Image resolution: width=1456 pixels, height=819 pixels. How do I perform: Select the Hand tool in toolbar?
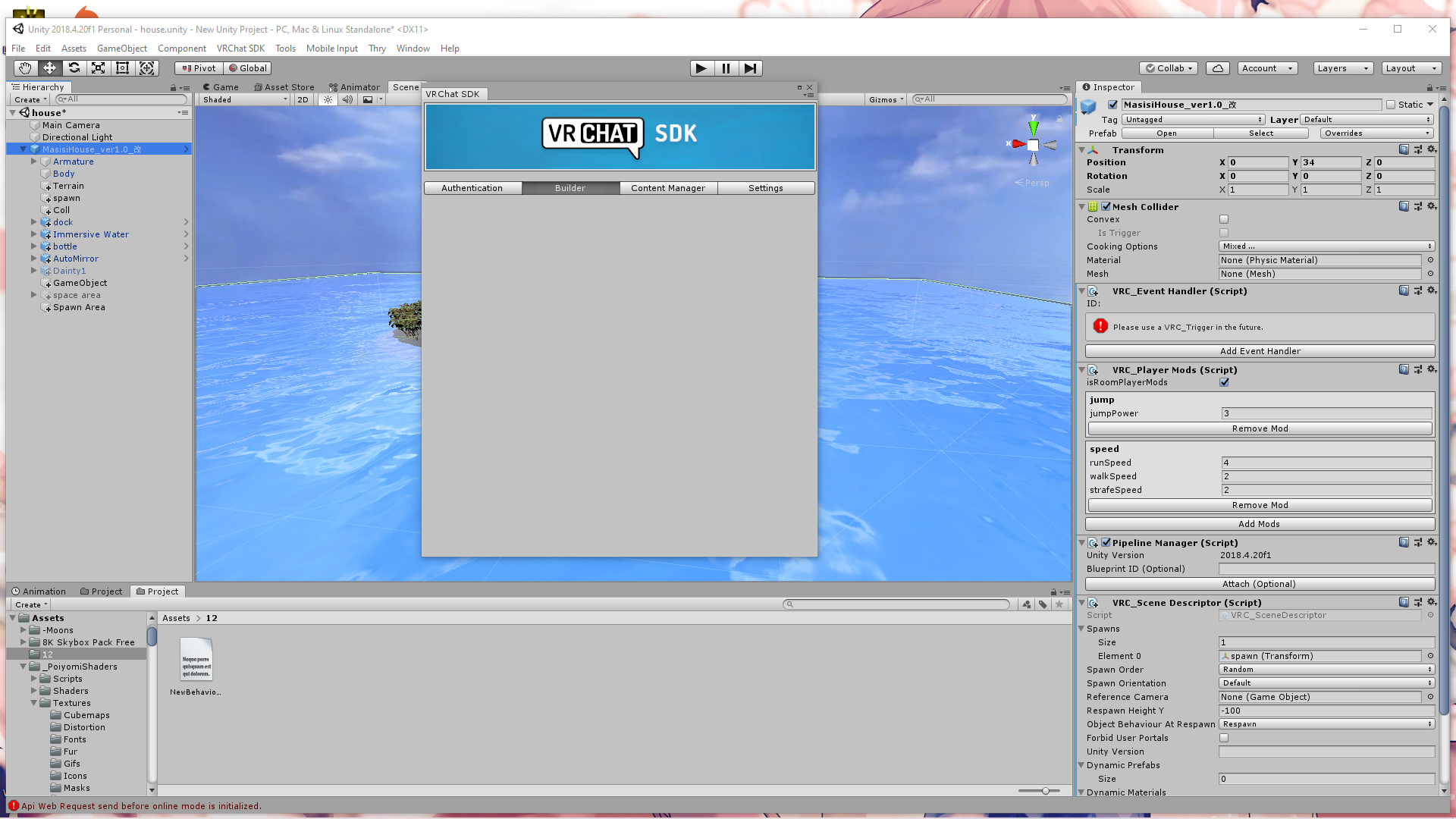tap(25, 68)
